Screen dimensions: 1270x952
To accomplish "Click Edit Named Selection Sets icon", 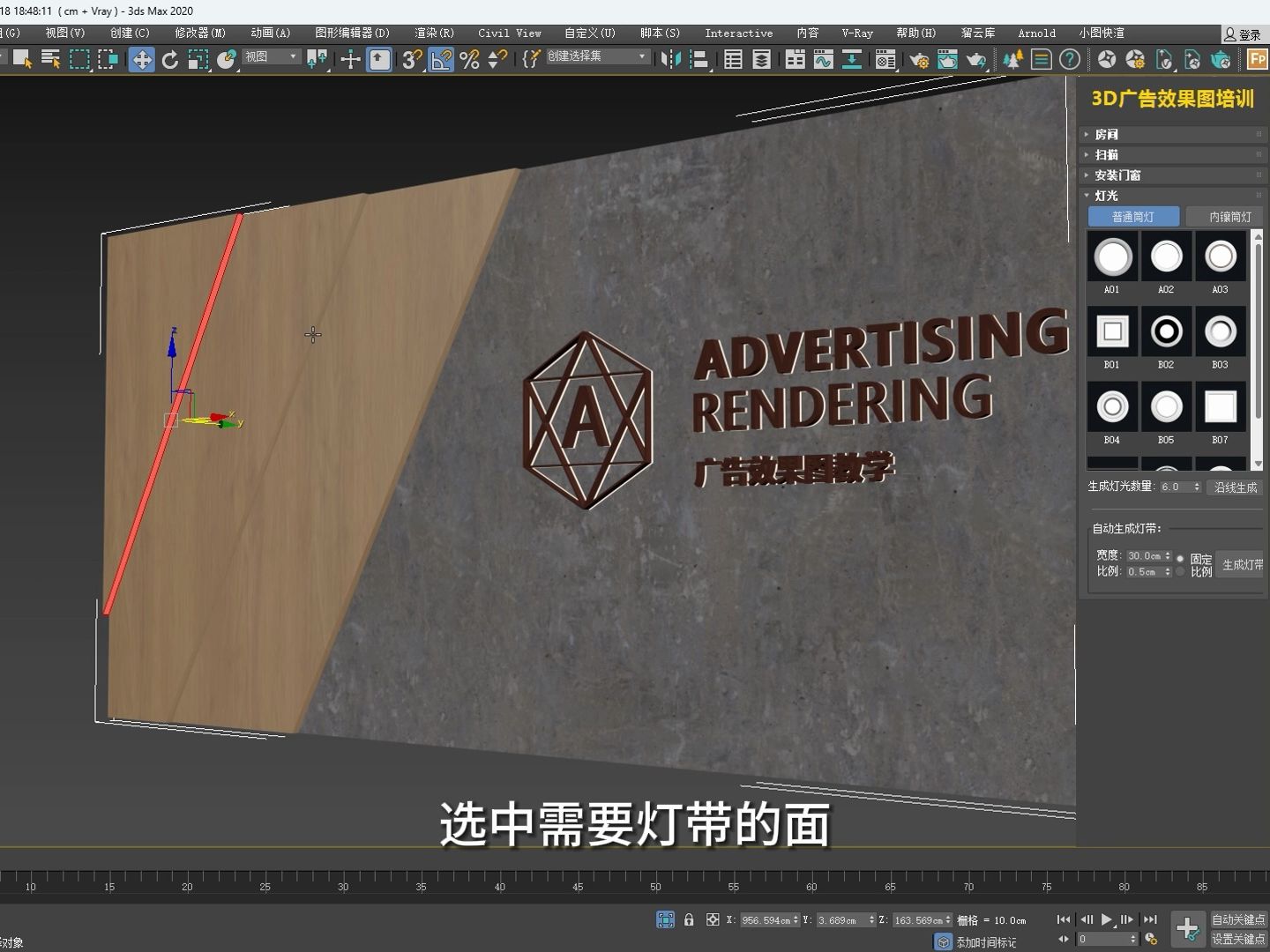I will pos(531,59).
